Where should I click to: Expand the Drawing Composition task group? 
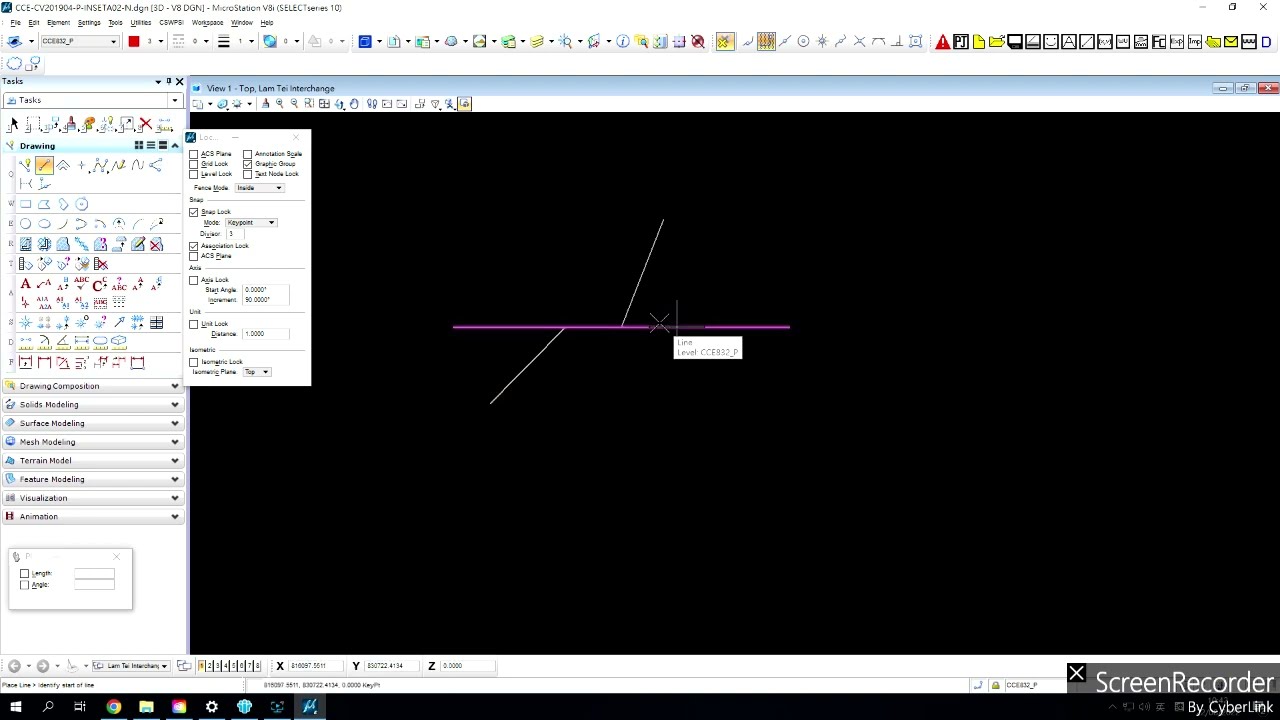pyautogui.click(x=93, y=386)
